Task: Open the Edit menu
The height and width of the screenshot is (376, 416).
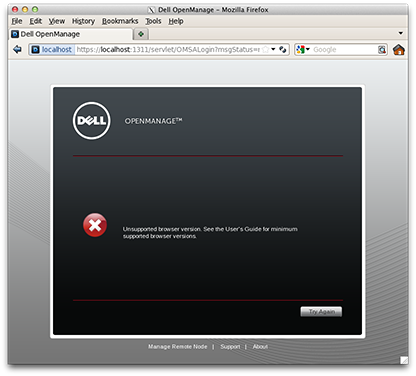Action: tap(36, 21)
